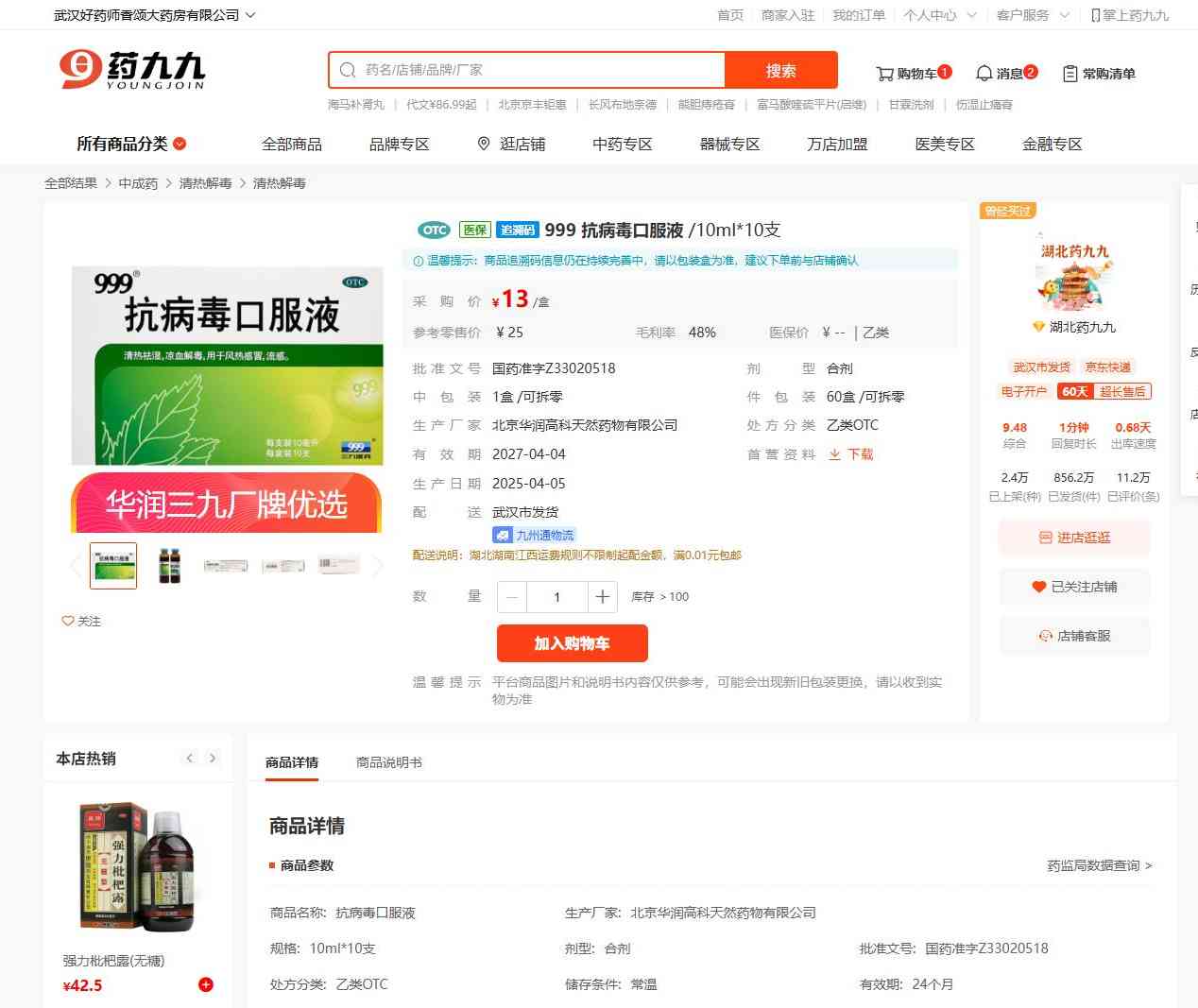Click the 加入购物车 button

point(572,643)
